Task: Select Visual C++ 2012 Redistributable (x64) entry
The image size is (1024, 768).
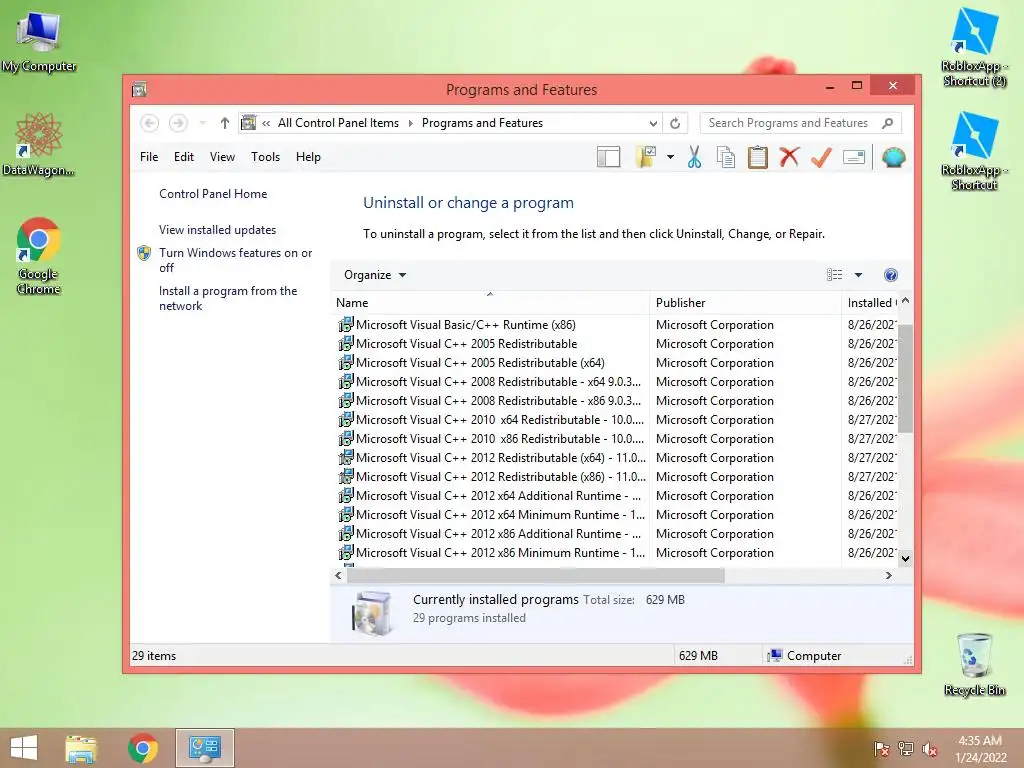Action: 491,458
